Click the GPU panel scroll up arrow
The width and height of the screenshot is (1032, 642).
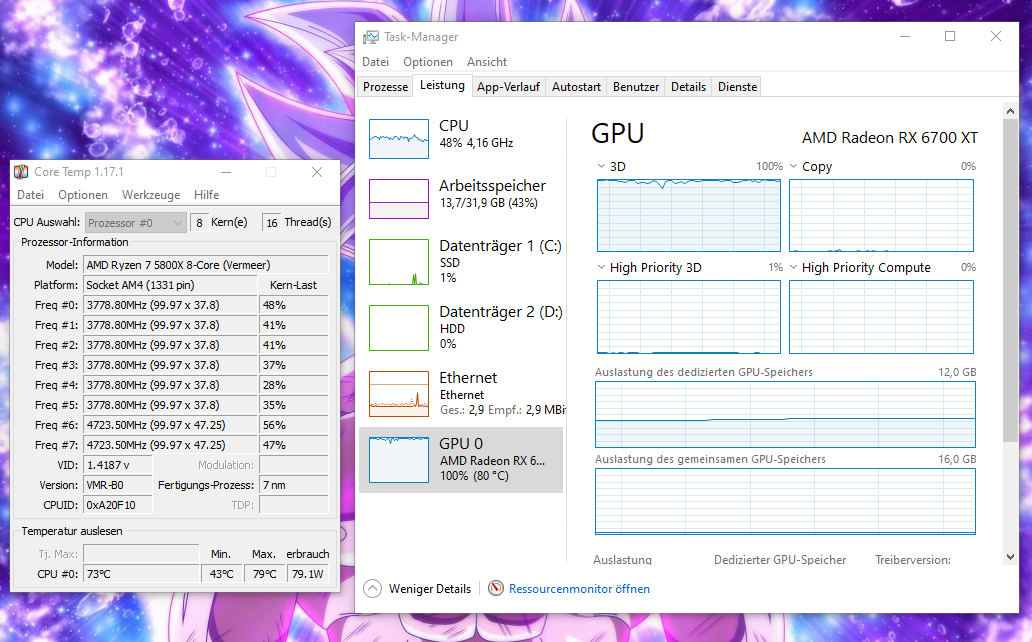[x=1010, y=111]
